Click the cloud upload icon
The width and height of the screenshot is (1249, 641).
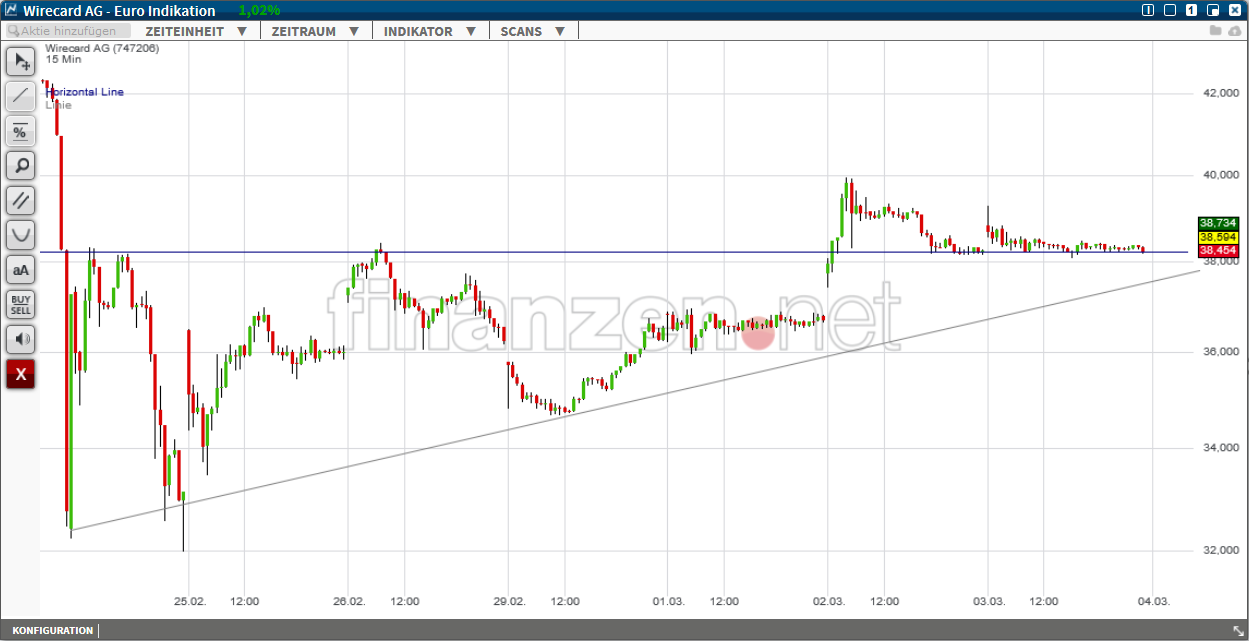pos(1235,31)
